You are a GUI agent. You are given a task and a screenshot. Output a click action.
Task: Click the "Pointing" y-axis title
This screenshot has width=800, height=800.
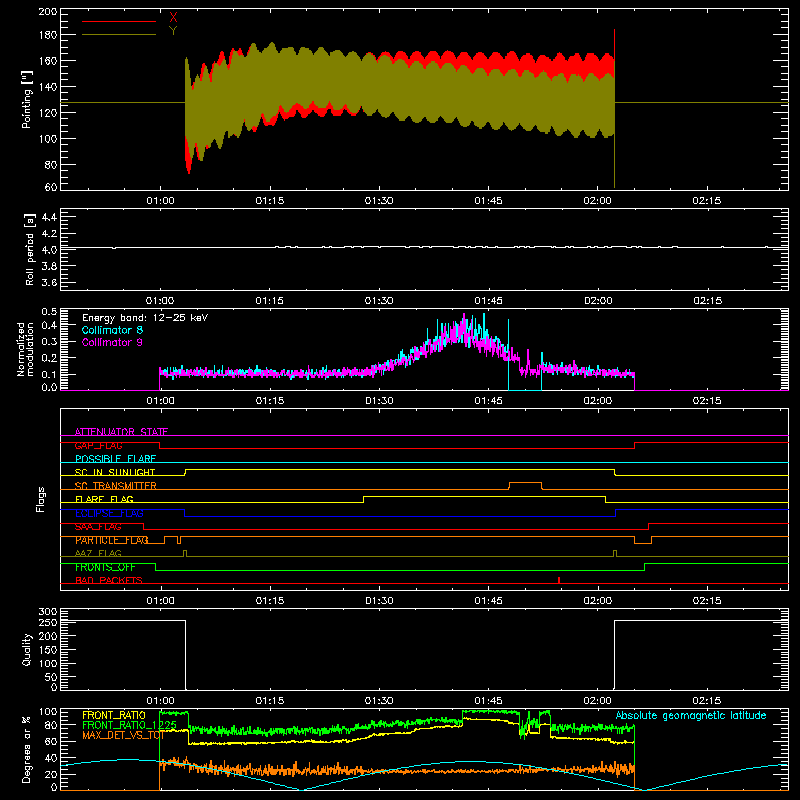click(x=27, y=99)
